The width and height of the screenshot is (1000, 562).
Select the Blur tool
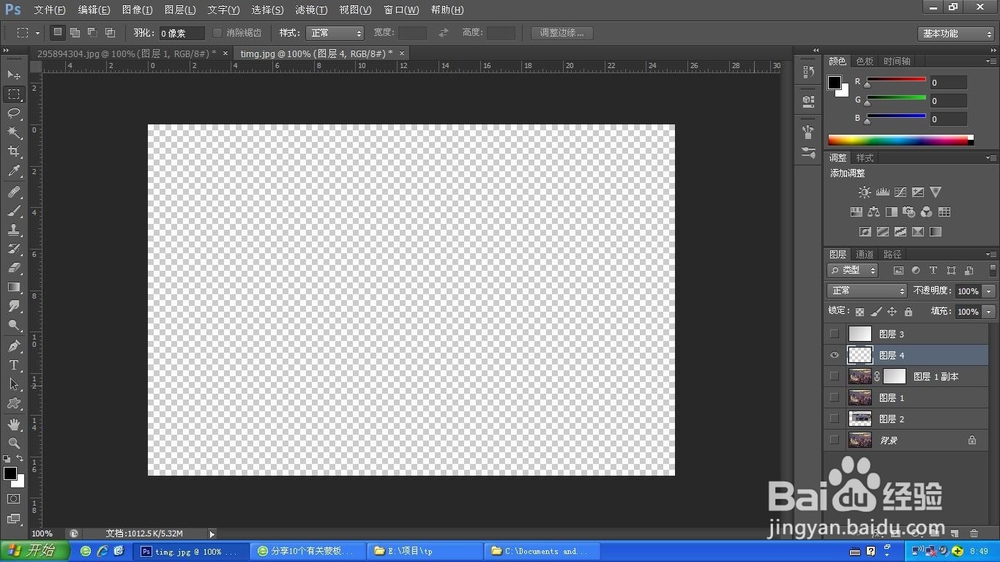click(13, 307)
